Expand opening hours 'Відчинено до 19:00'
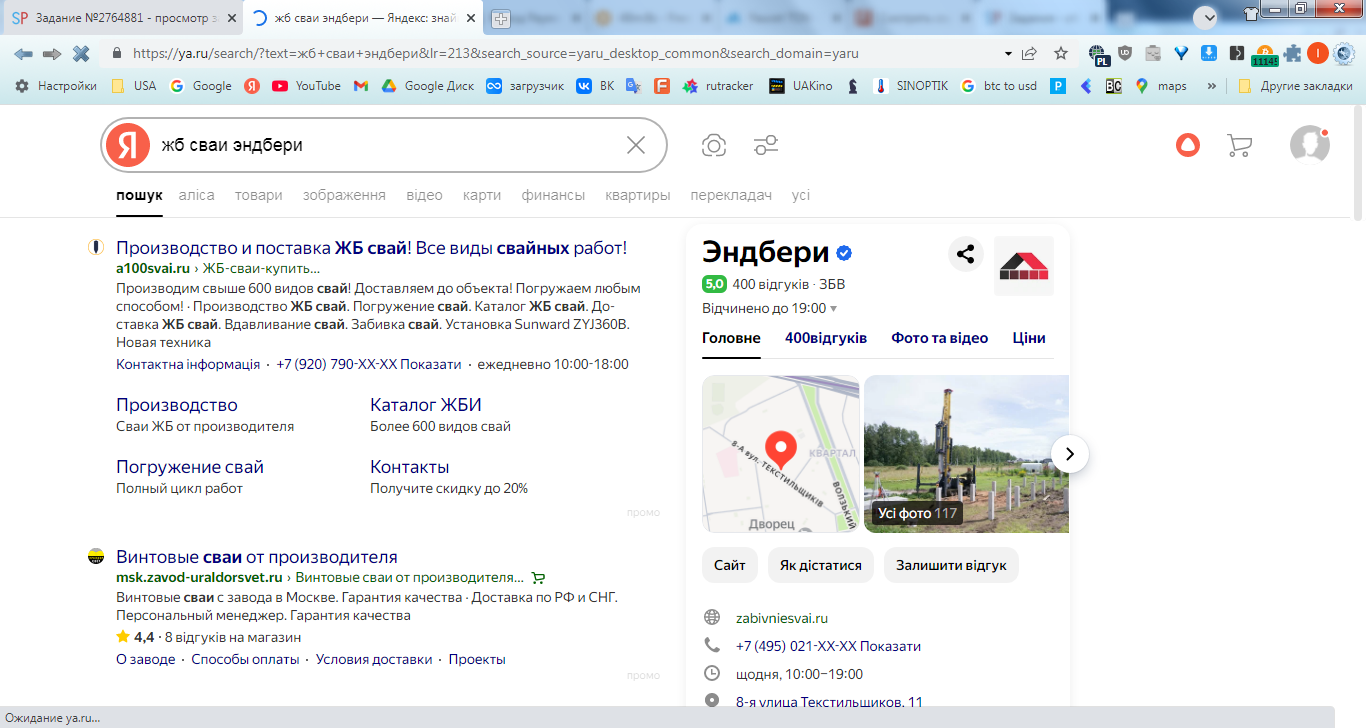 pos(770,308)
